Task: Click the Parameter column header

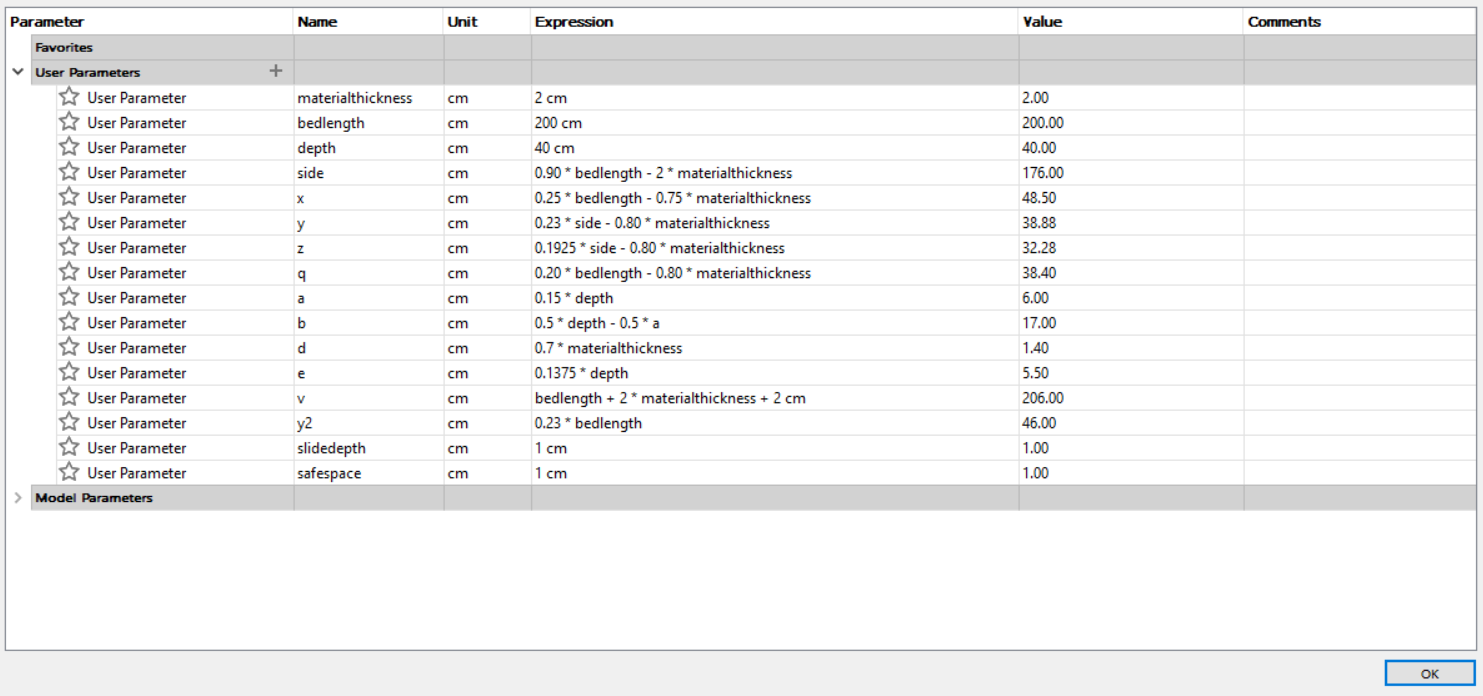Action: 50,20
